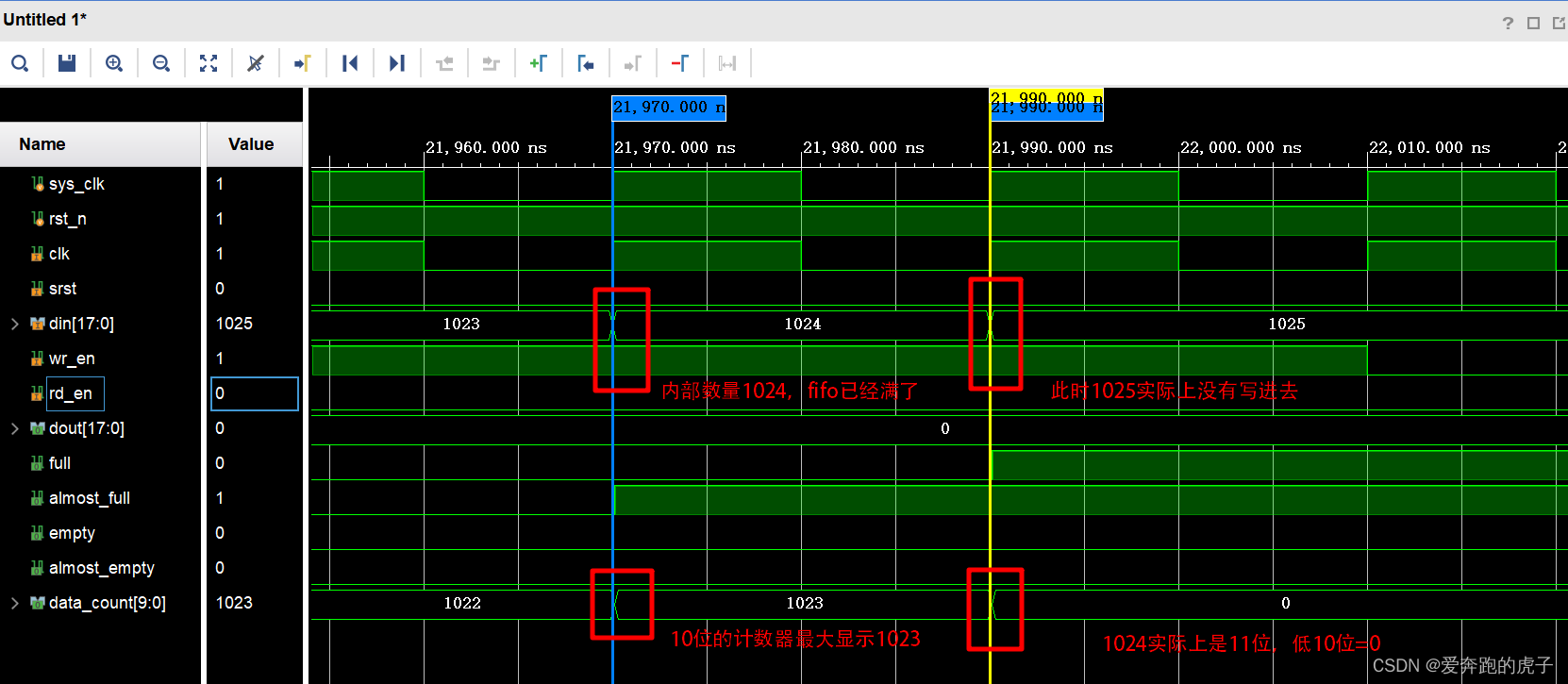Click the Go to Cursor icon
Screen dimensions: 1568x684
coord(303,63)
